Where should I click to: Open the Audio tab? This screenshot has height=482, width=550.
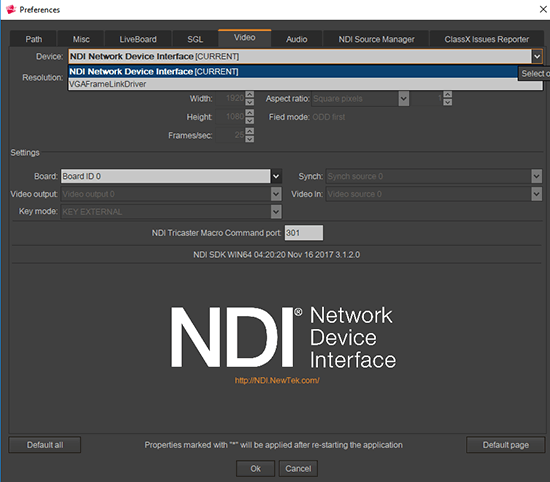pos(296,39)
